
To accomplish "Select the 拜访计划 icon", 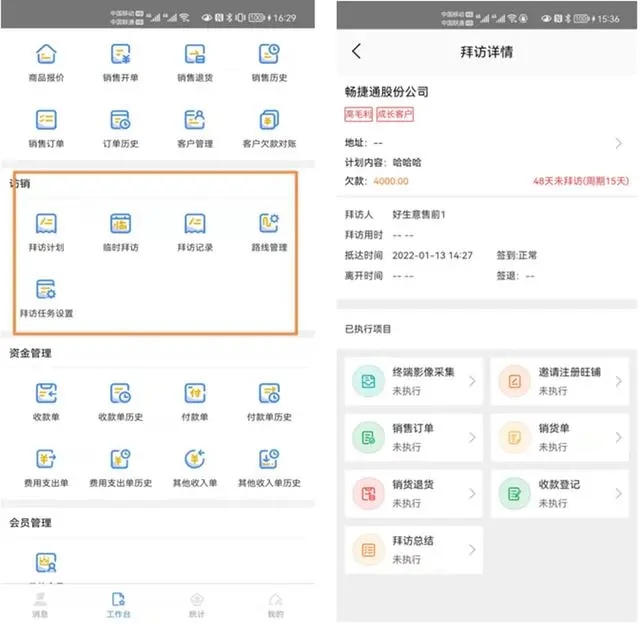I will (x=46, y=223).
